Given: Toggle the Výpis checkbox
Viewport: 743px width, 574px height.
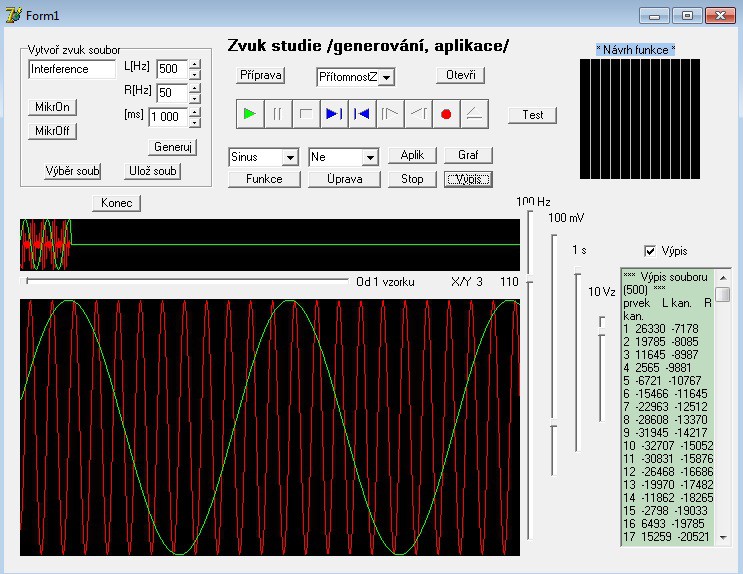Looking at the screenshot, I should coord(651,251).
